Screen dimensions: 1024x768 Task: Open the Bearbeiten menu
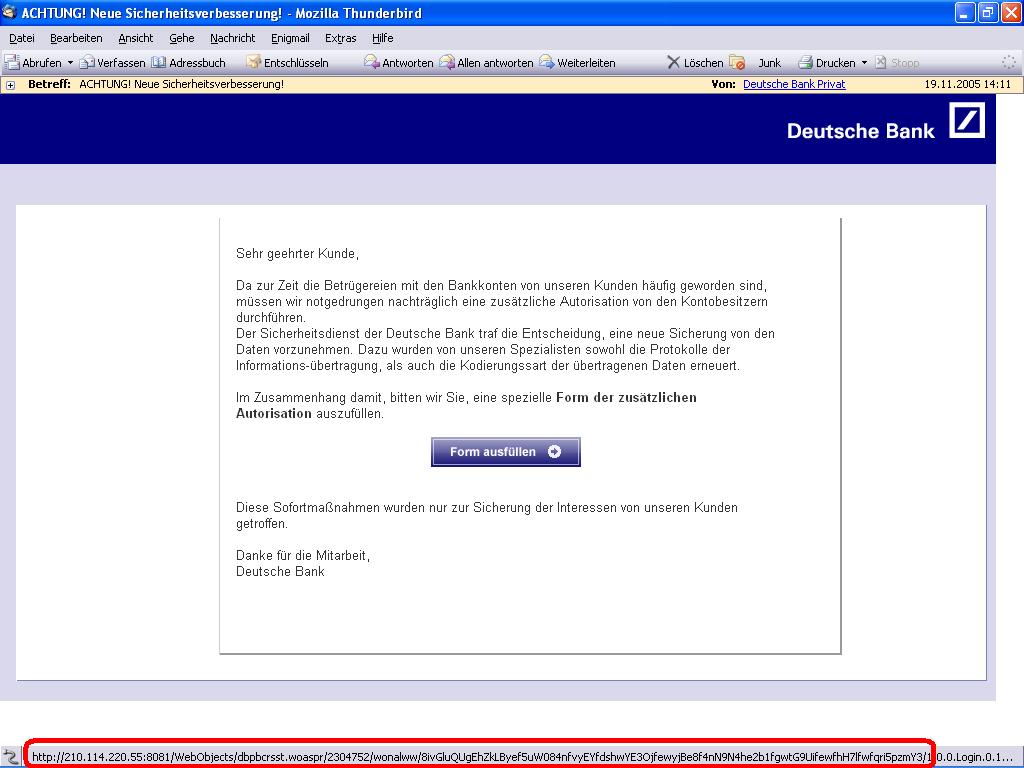(76, 38)
